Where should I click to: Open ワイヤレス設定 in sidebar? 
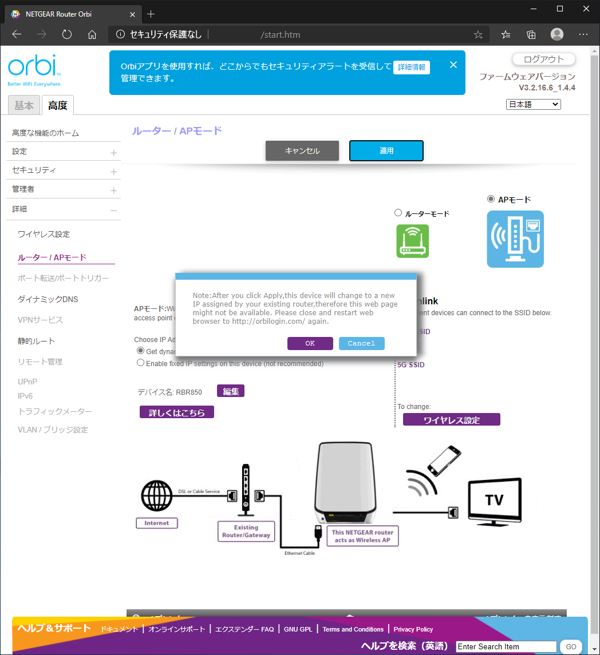(44, 234)
